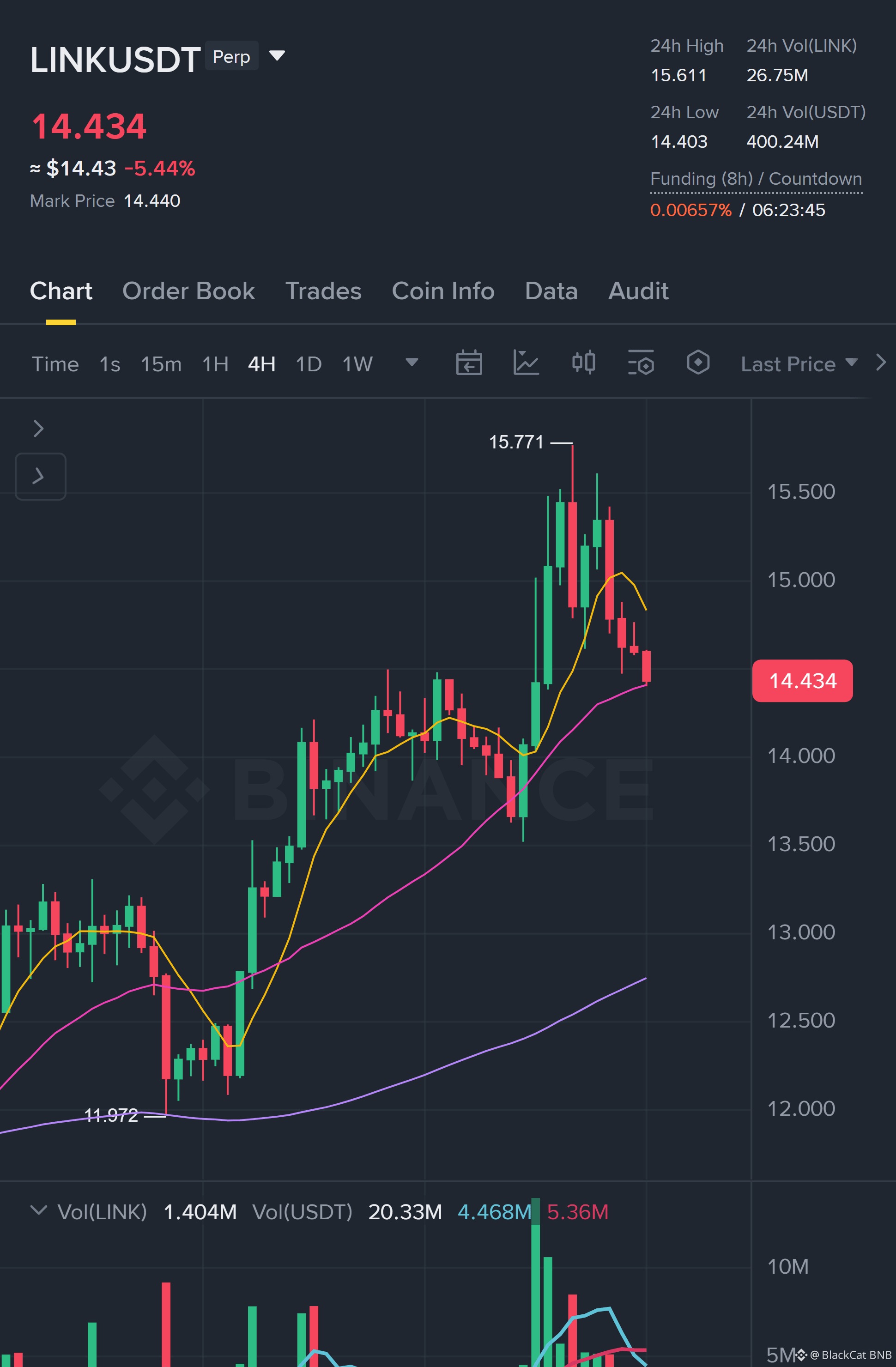Click the boxed drawing tools arrow
This screenshot has height=1367, width=896.
point(40,476)
